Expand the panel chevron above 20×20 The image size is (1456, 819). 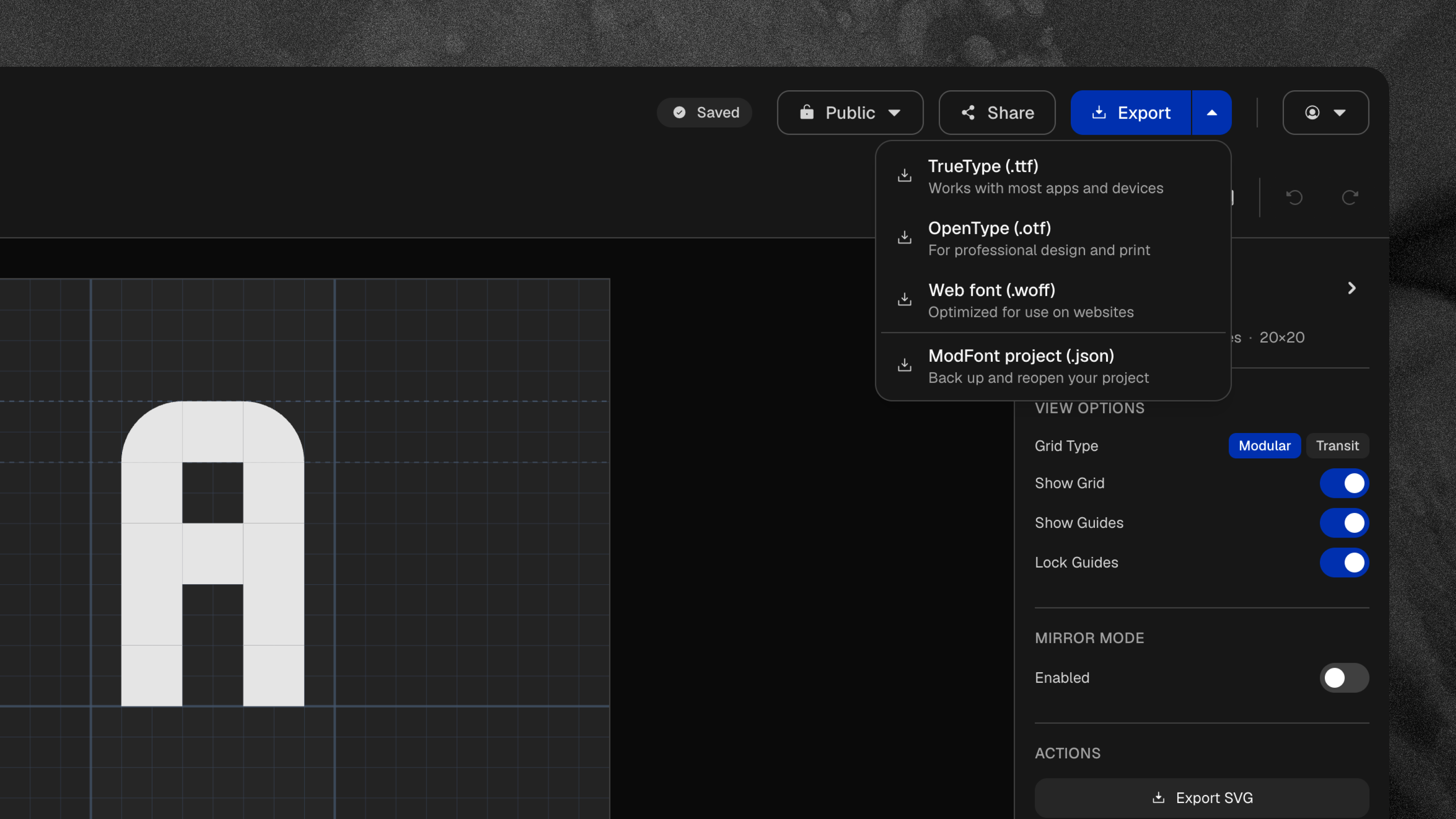click(x=1352, y=288)
